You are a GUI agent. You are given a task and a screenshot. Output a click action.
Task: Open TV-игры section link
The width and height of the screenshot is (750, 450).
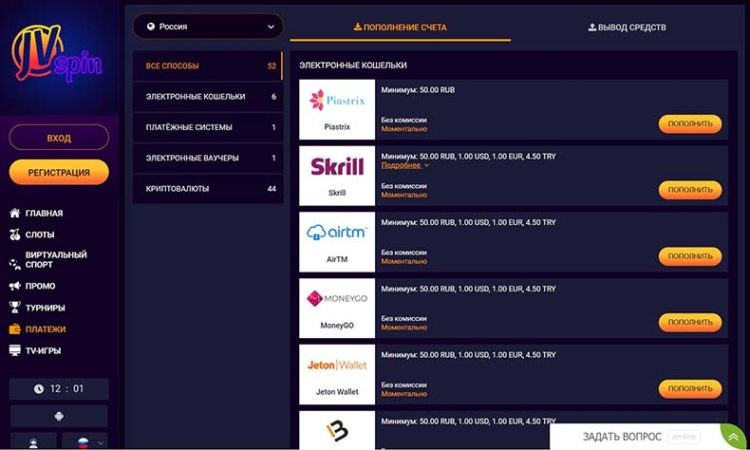tap(43, 351)
